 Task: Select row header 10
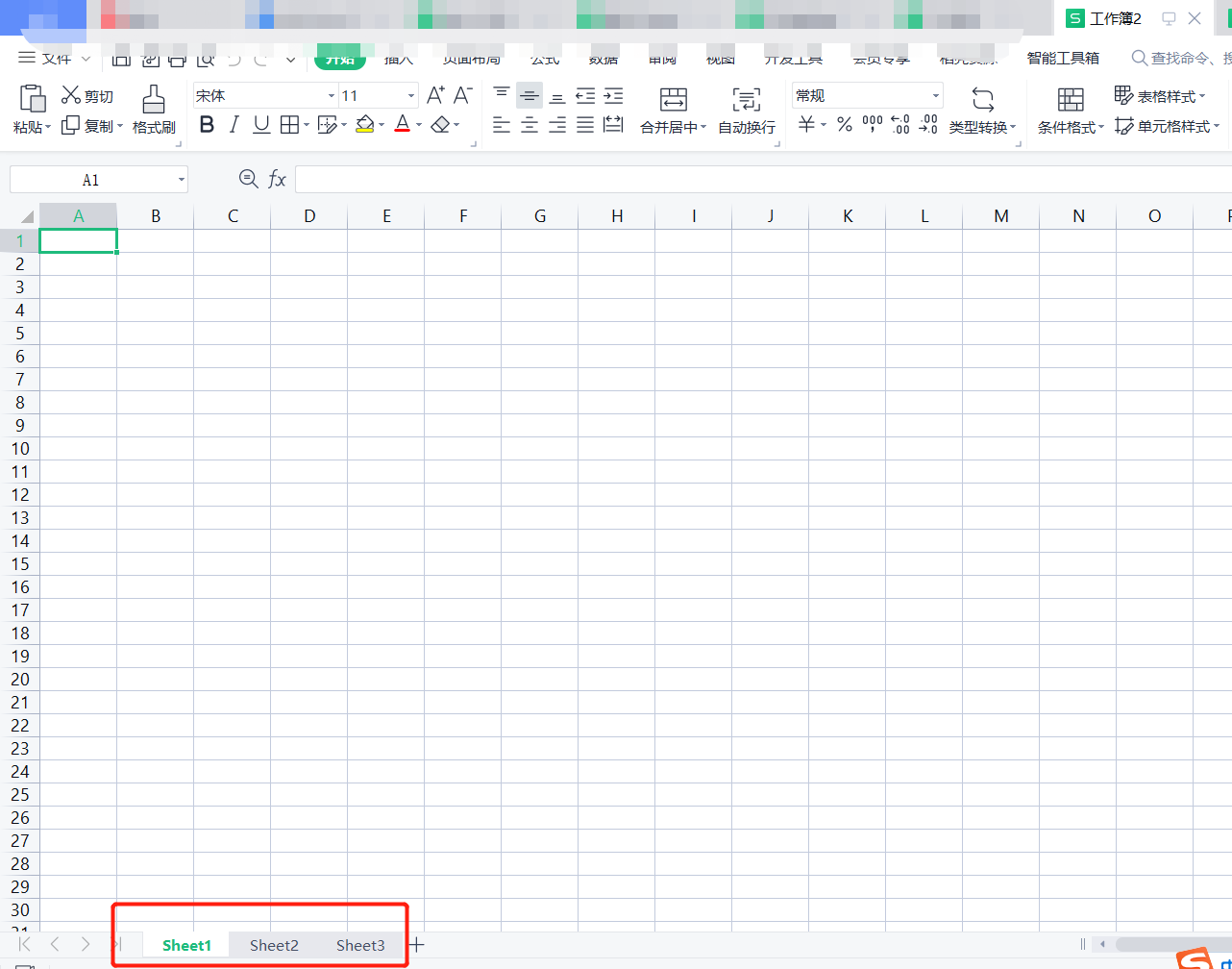(x=20, y=449)
